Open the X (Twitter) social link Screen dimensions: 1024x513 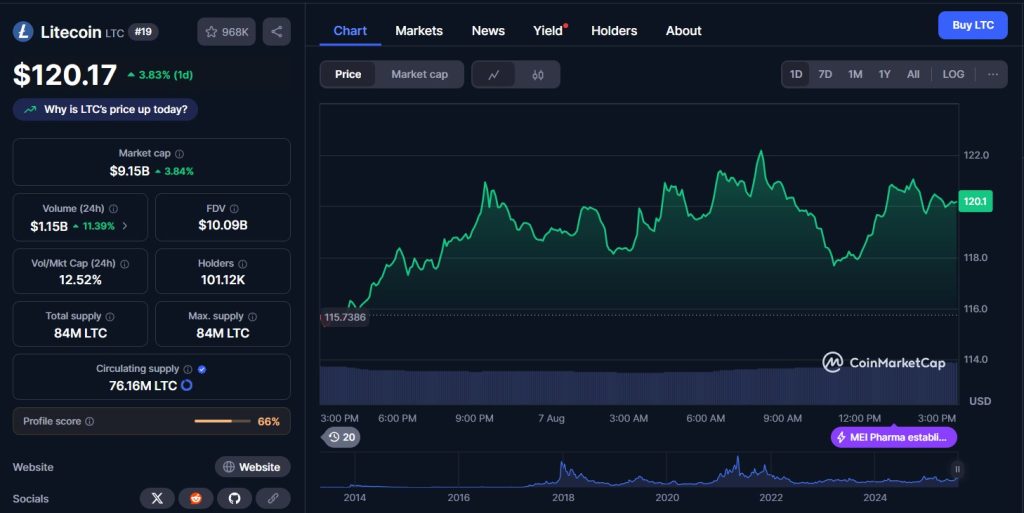[x=157, y=497]
